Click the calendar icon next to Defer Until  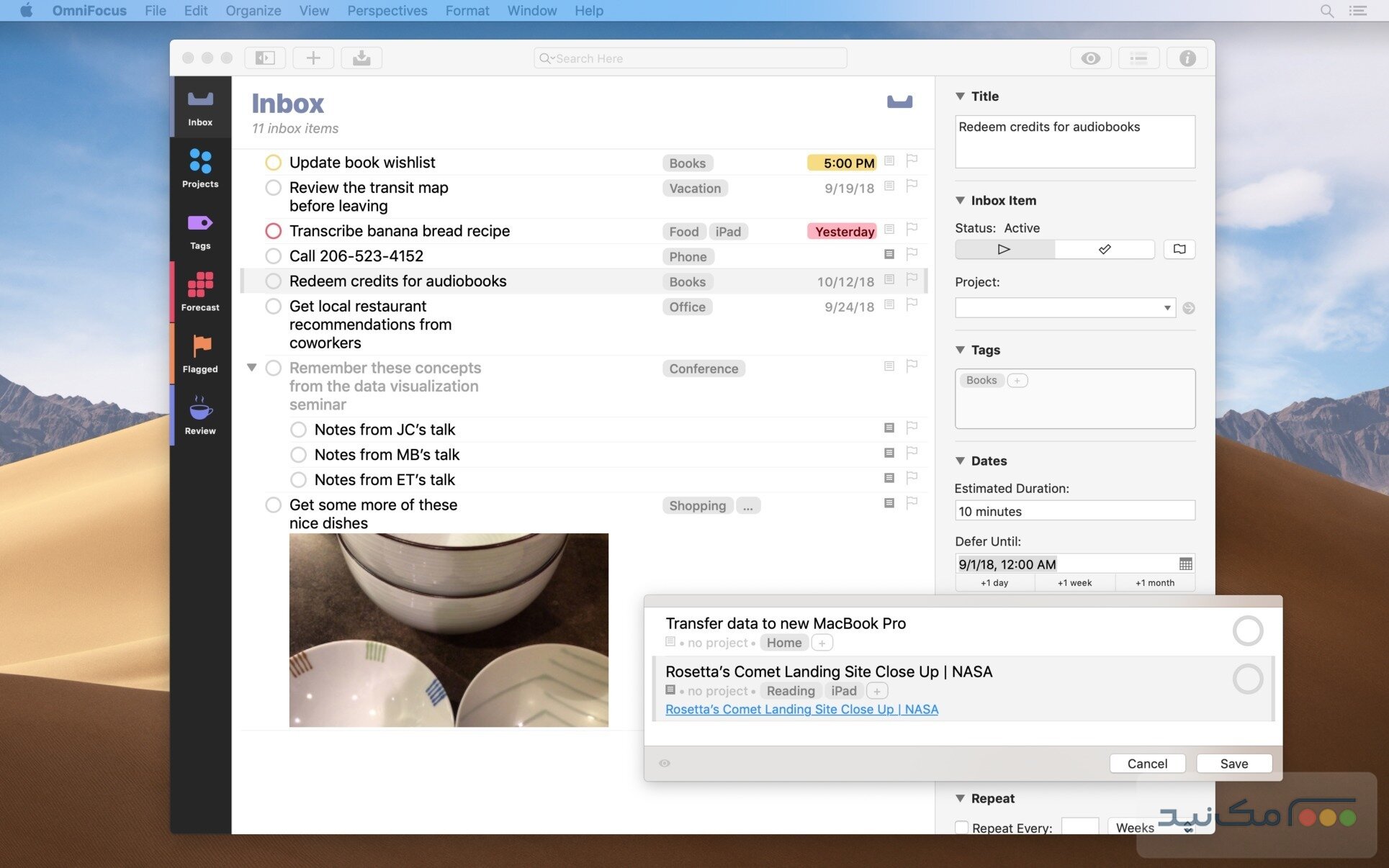pos(1184,564)
